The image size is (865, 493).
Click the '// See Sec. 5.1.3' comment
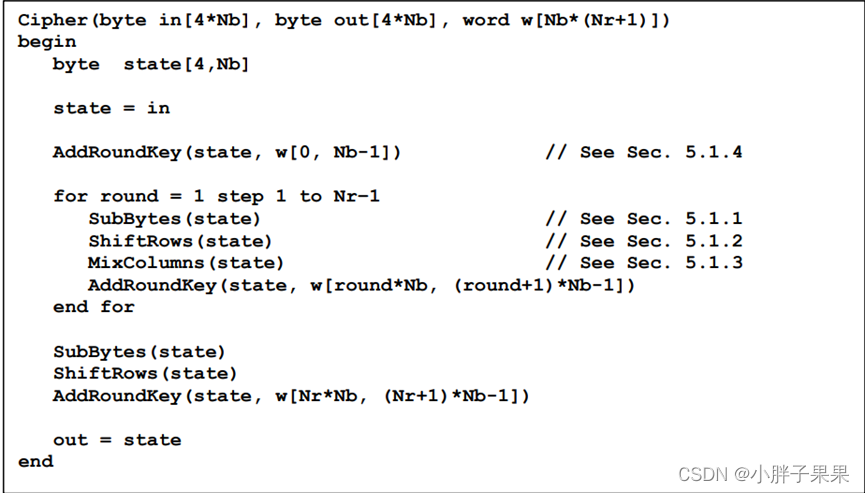644,262
